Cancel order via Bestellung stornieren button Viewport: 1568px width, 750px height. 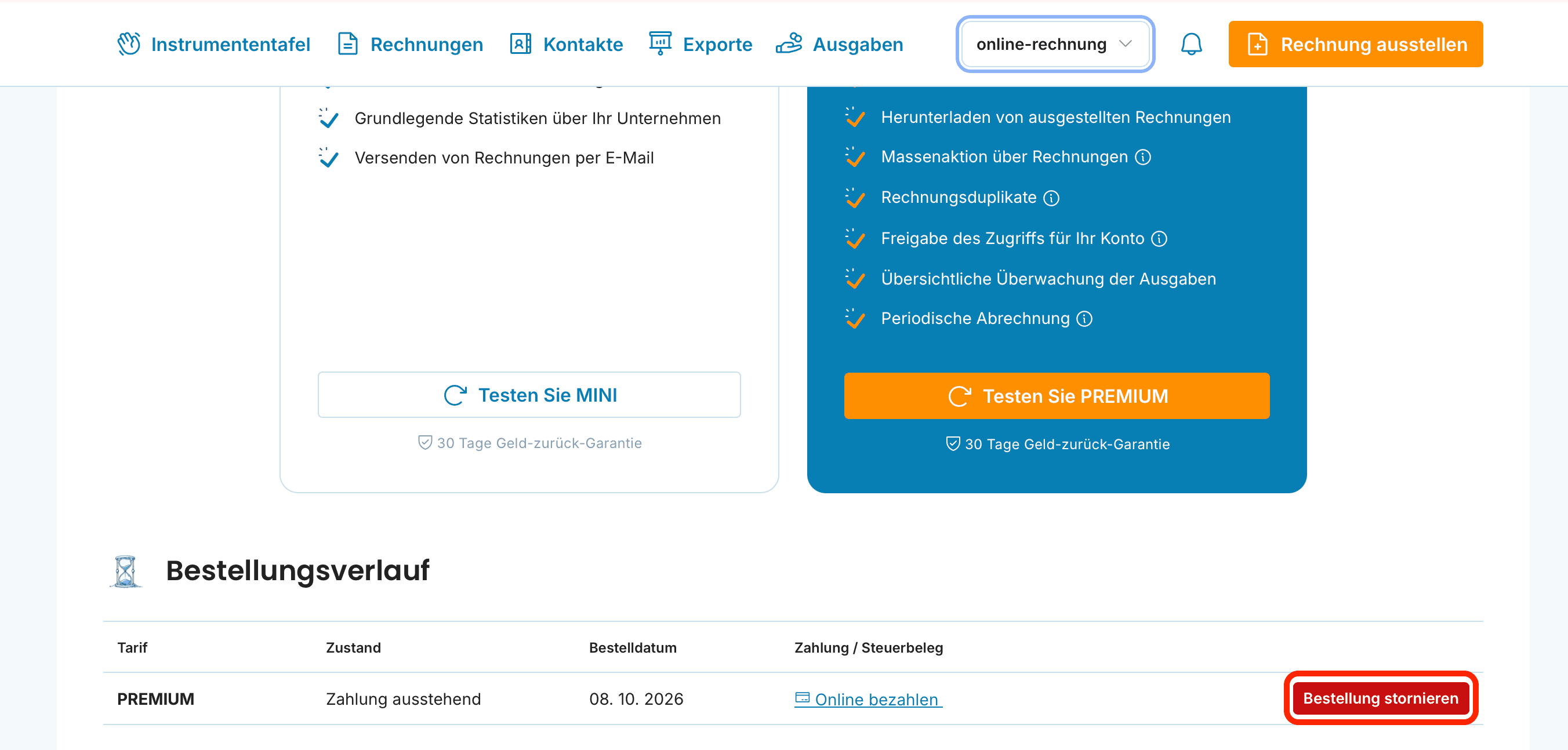1381,698
